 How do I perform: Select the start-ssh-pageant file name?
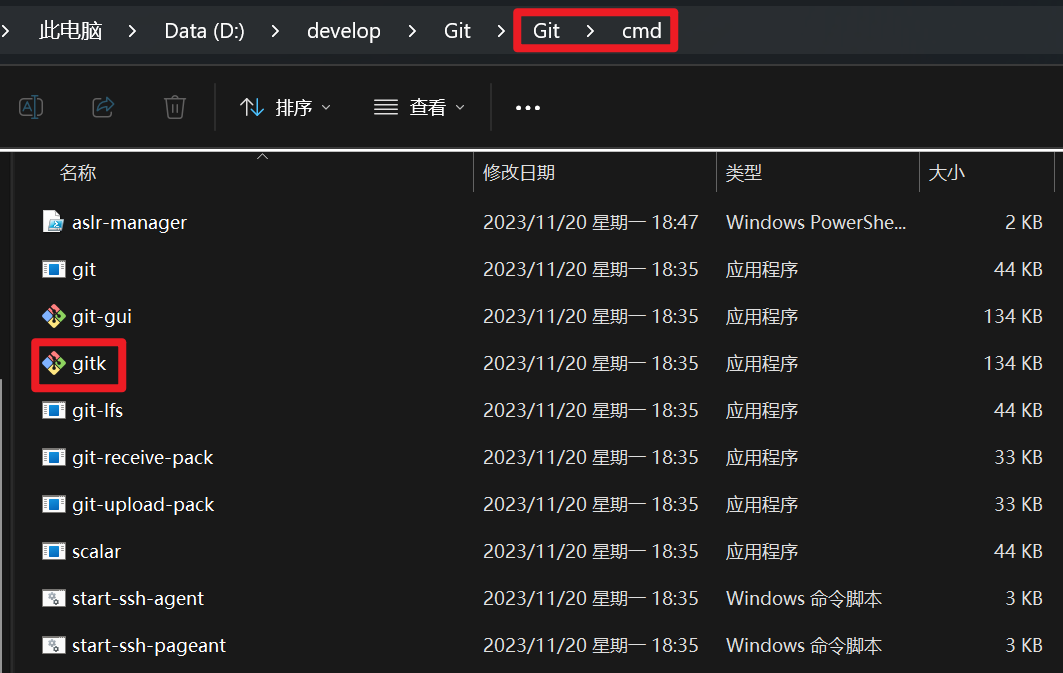pyautogui.click(x=149, y=646)
